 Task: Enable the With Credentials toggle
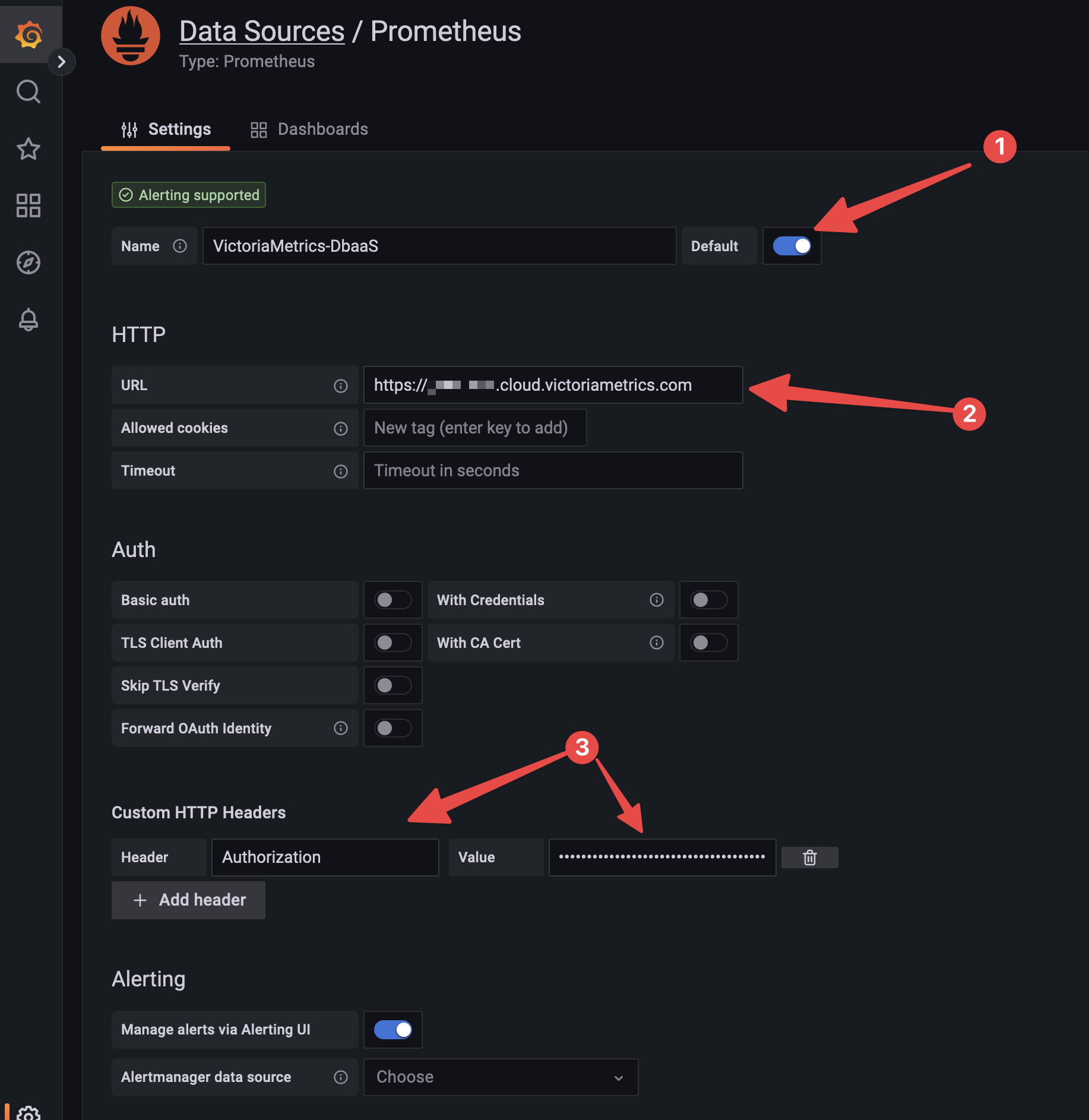[x=709, y=600]
